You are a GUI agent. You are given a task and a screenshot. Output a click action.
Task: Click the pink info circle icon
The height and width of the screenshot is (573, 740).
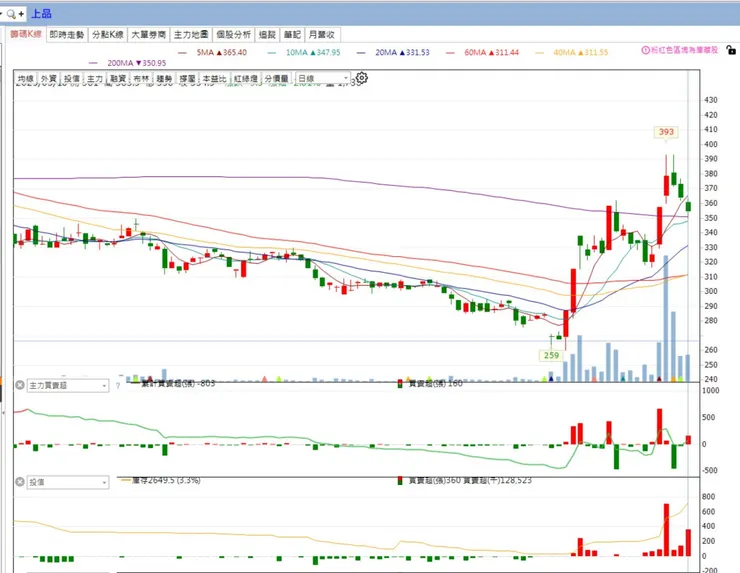pyautogui.click(x=645, y=50)
